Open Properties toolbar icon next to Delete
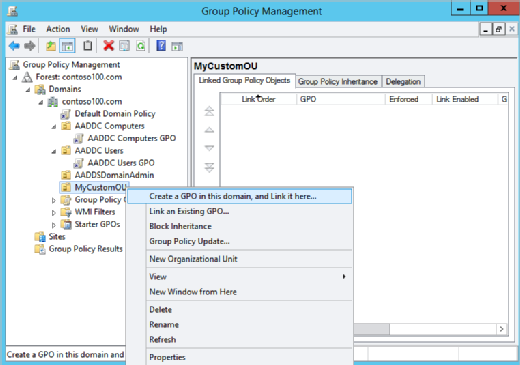Screen dimensions: 520x365 (x=125, y=46)
